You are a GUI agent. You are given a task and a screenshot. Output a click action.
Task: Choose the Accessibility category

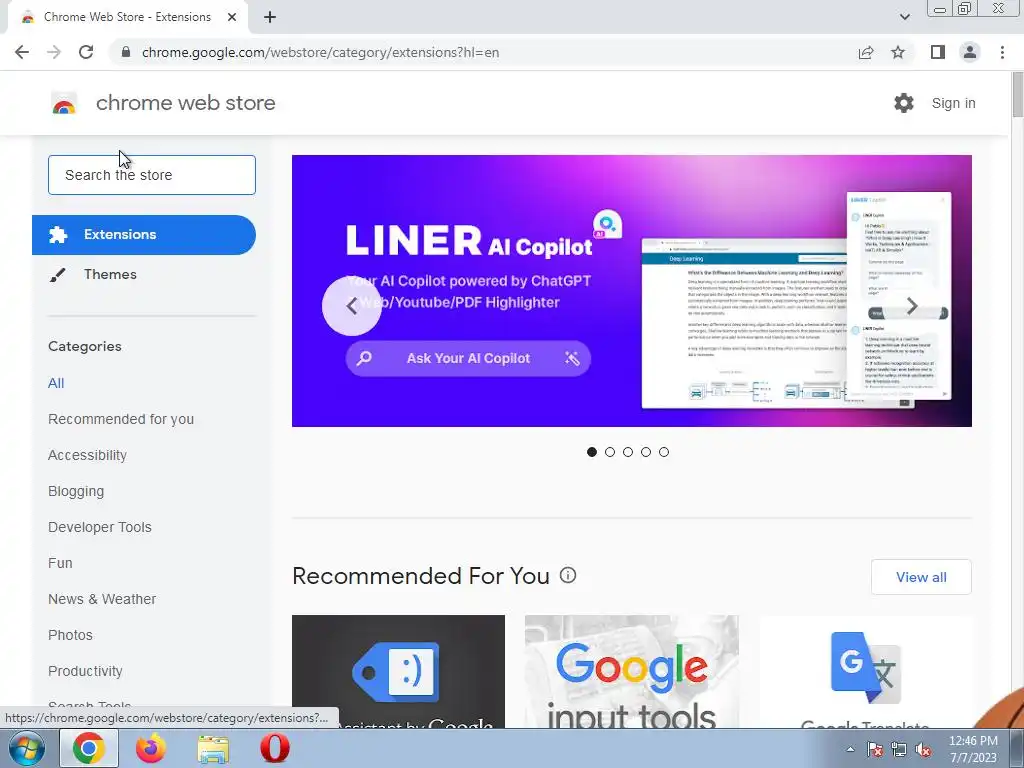[88, 455]
